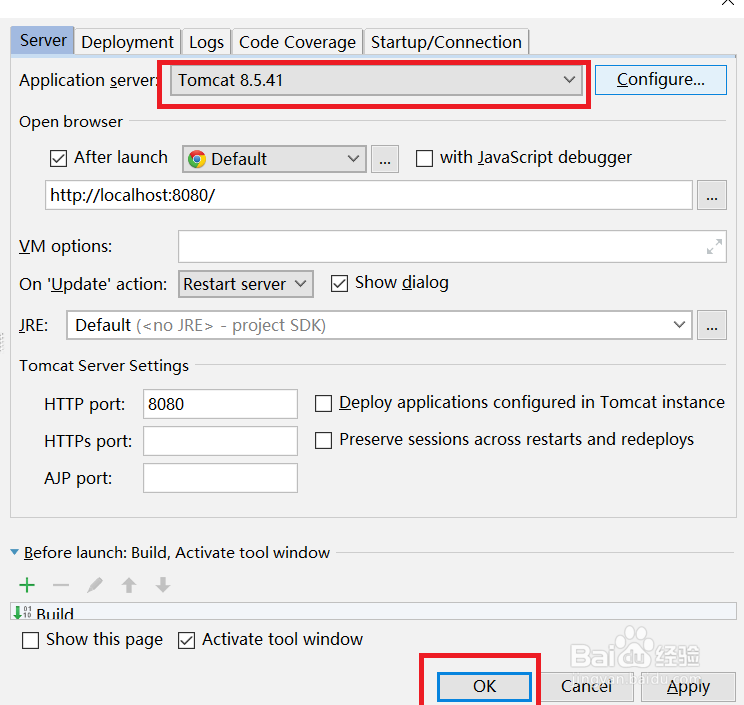The height and width of the screenshot is (705, 744).
Task: Open the Code Coverage tab
Action: tap(297, 42)
